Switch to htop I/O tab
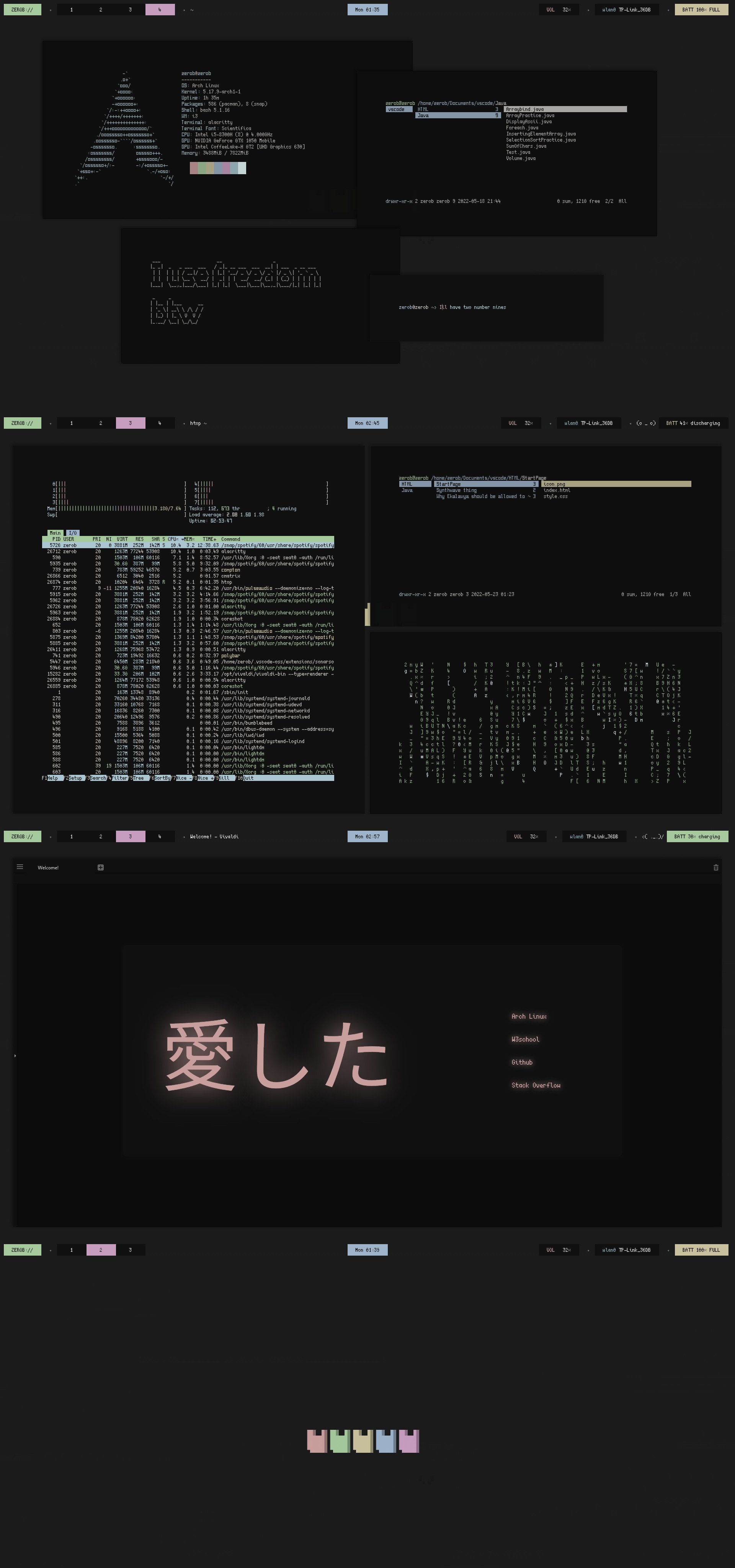The height and width of the screenshot is (1568, 735). click(x=72, y=532)
